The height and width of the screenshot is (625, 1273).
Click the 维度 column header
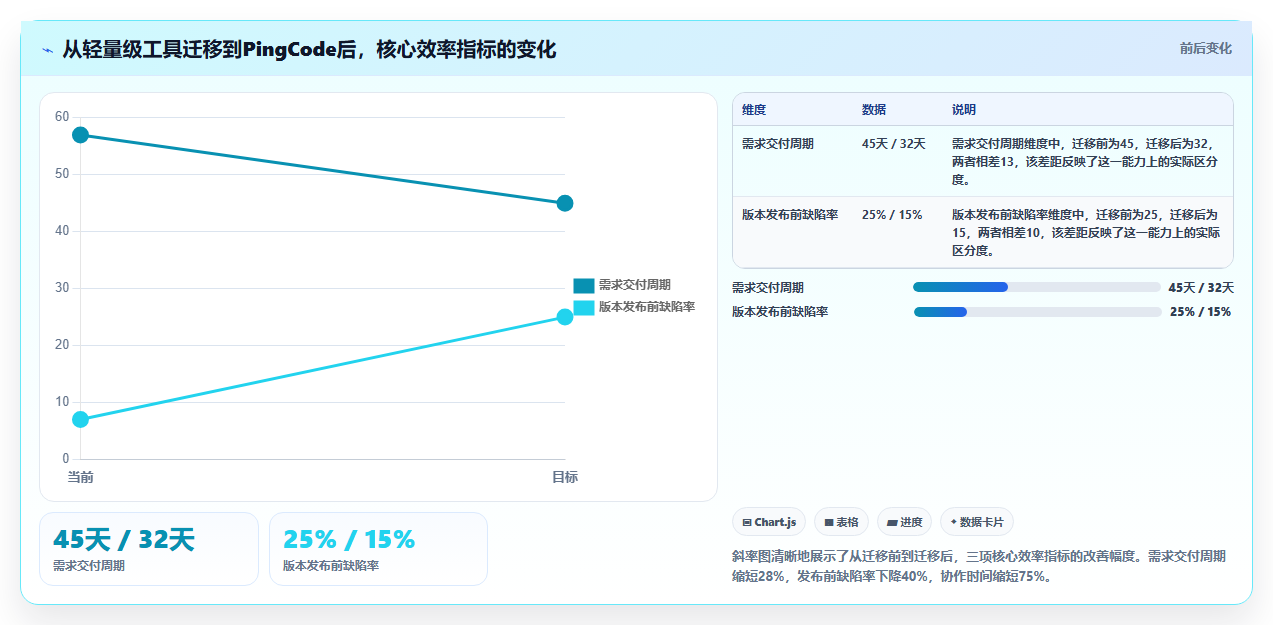[x=754, y=110]
